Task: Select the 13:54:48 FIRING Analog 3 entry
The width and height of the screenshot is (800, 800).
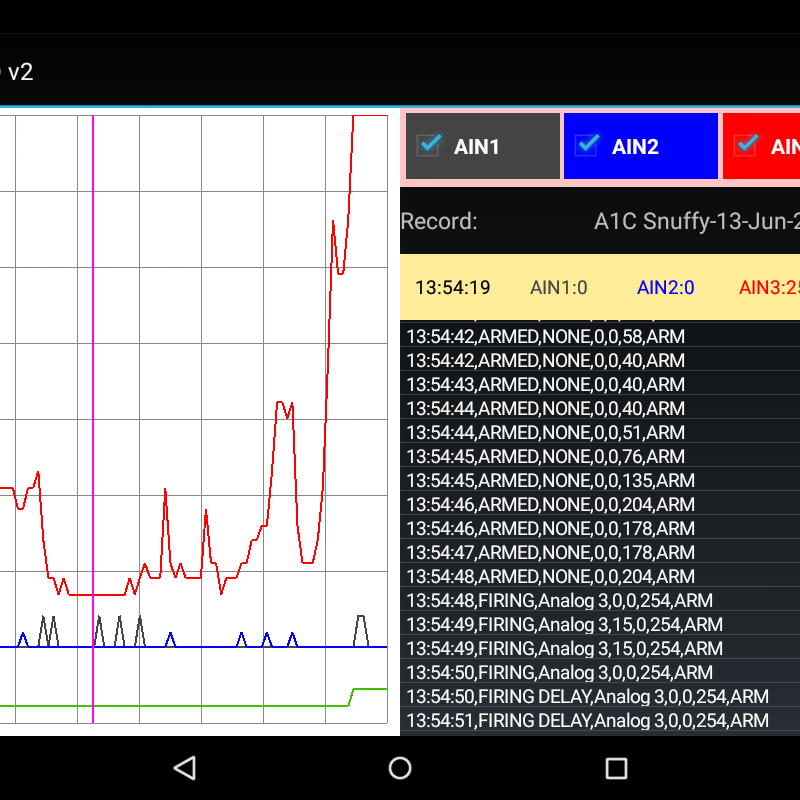Action: pyautogui.click(x=559, y=600)
